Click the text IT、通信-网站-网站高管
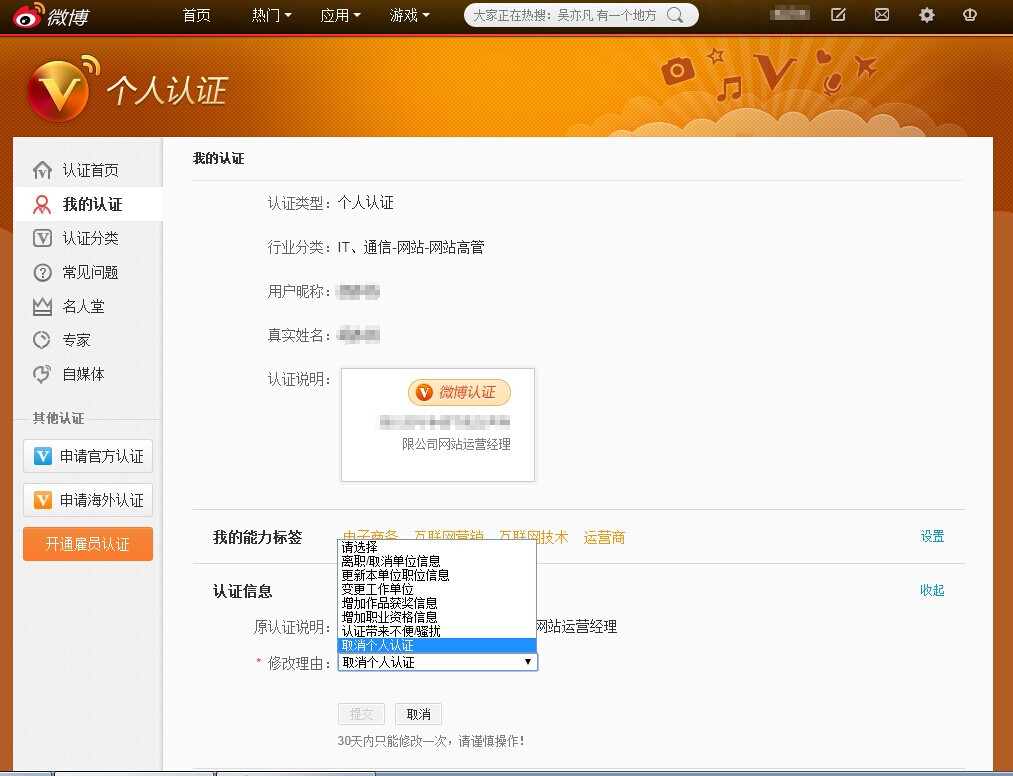 point(411,247)
